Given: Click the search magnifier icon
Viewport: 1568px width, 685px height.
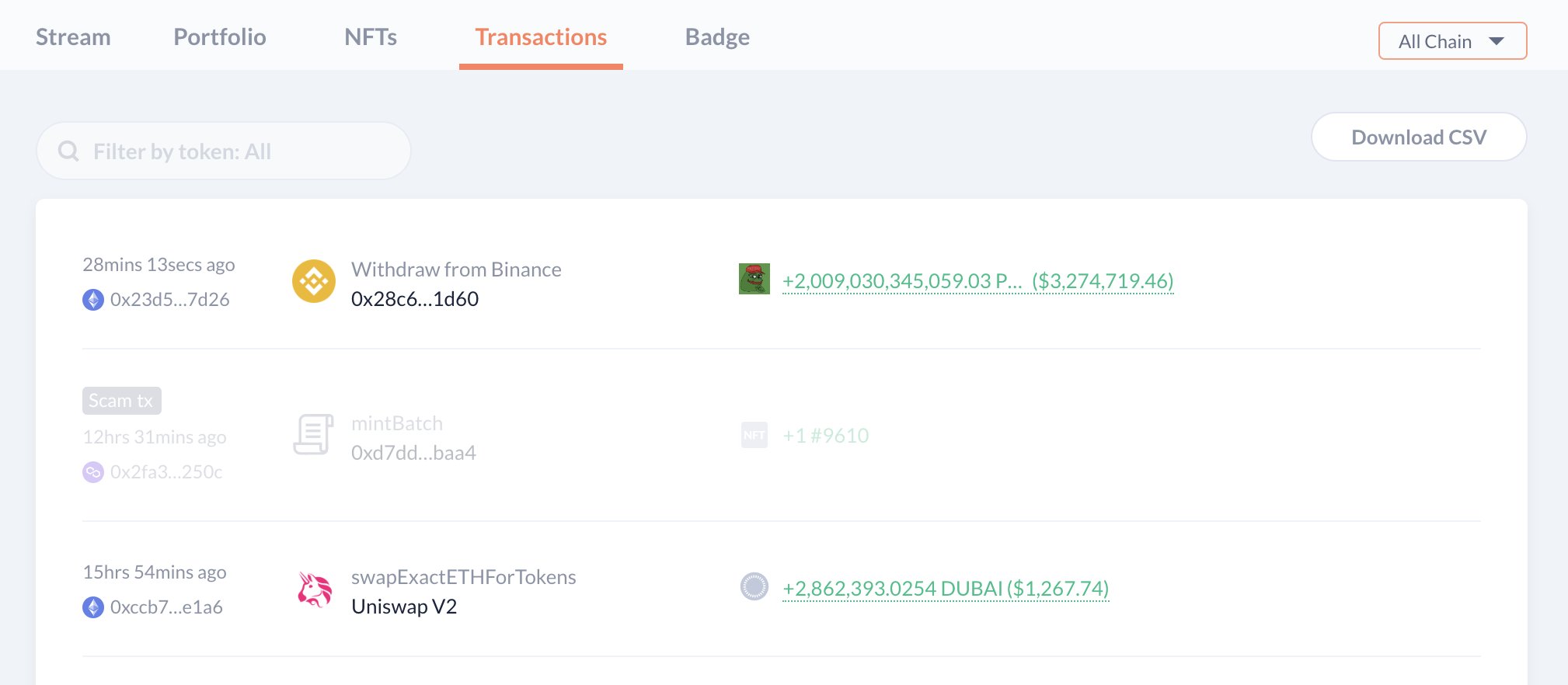Looking at the screenshot, I should pos(68,151).
